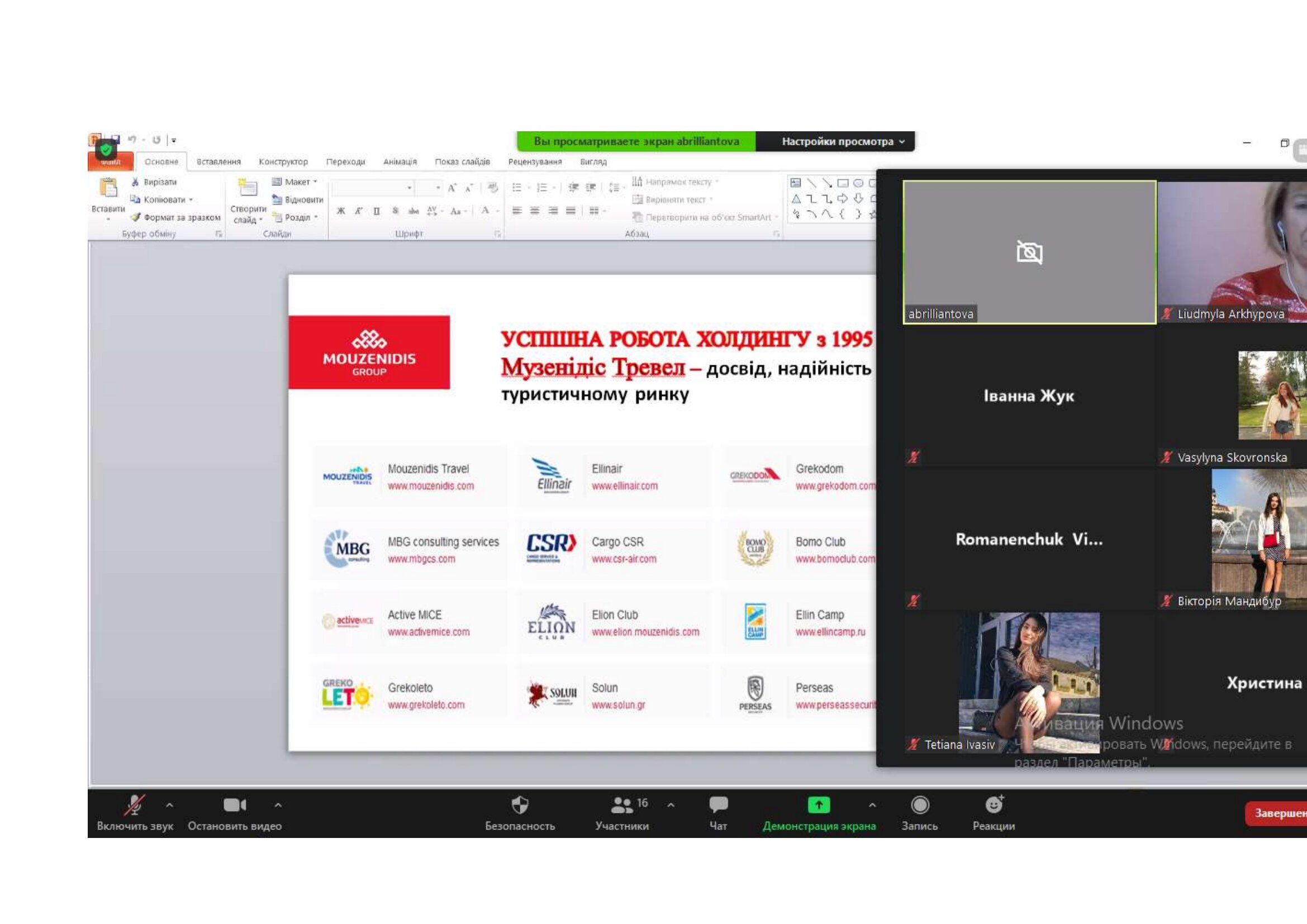Toggle Strikethrough (abc) formatting
The width and height of the screenshot is (1307, 924).
click(x=414, y=211)
